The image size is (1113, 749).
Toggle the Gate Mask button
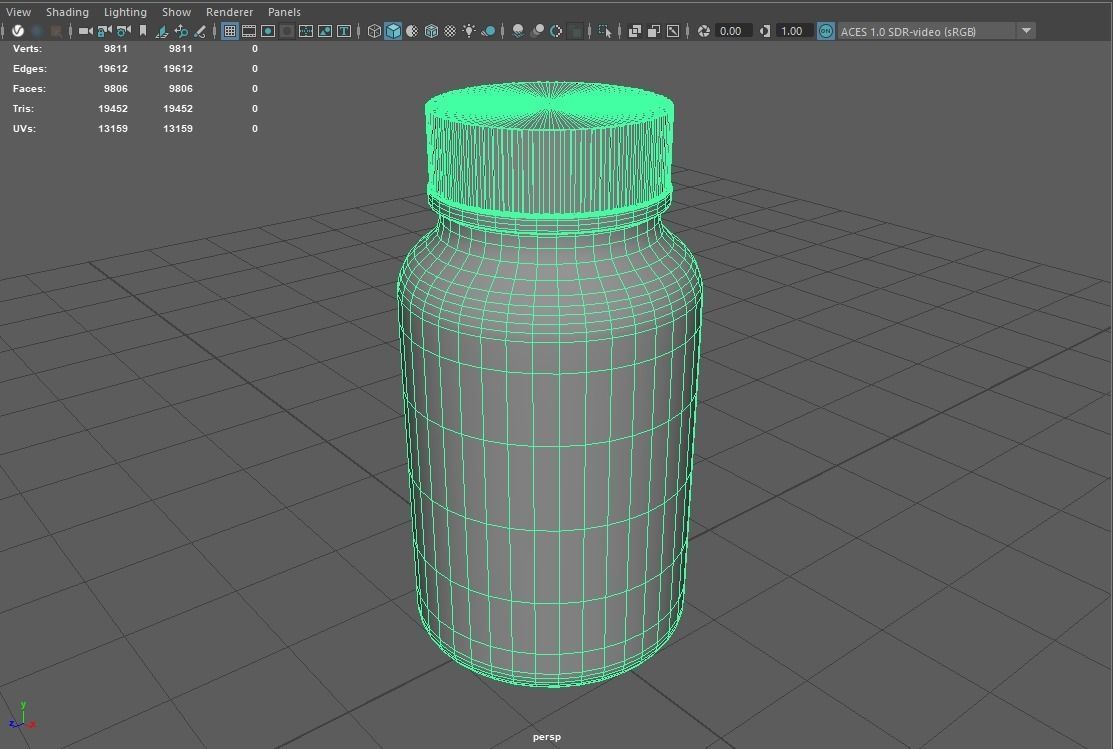pyautogui.click(x=287, y=31)
